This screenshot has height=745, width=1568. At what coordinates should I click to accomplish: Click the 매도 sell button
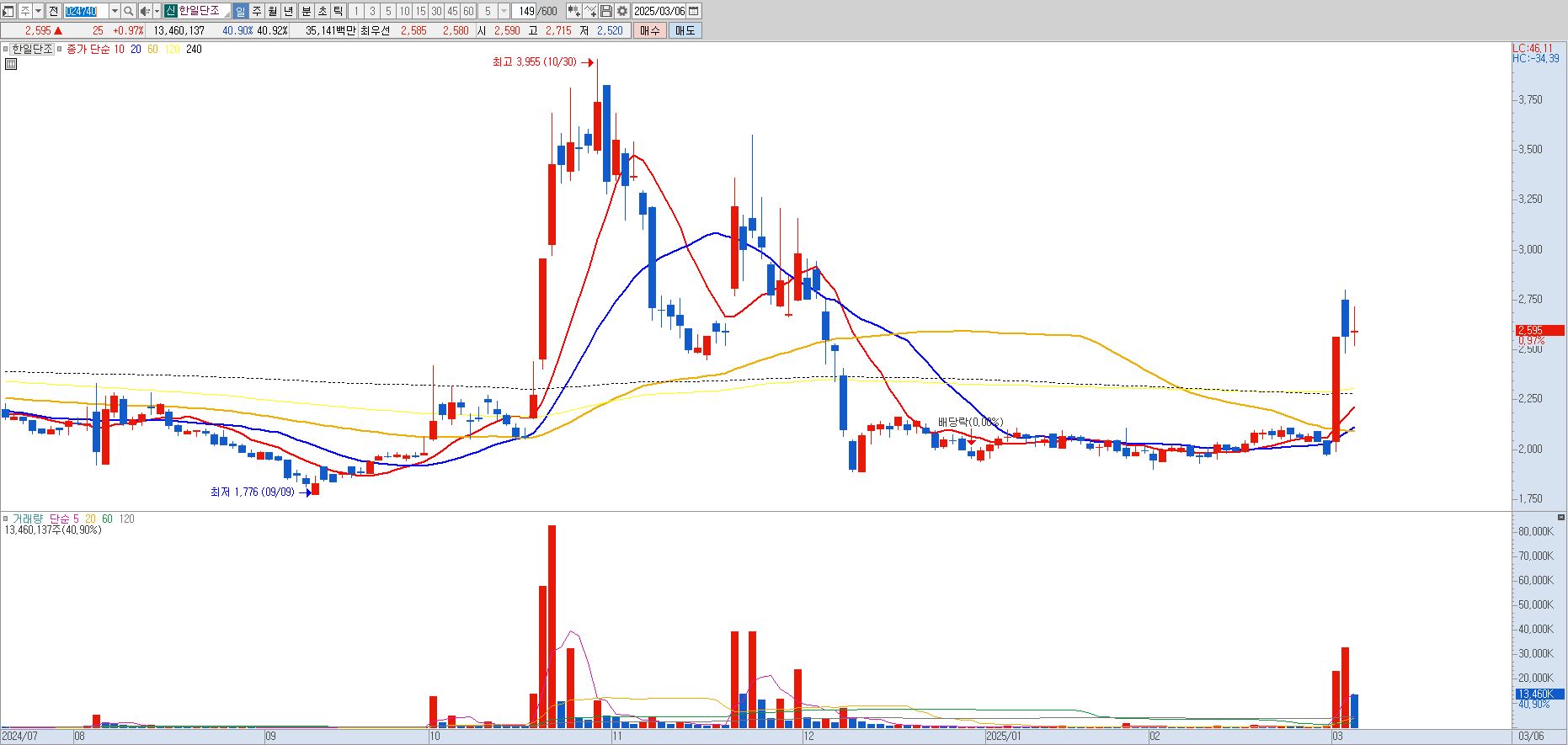[x=685, y=30]
